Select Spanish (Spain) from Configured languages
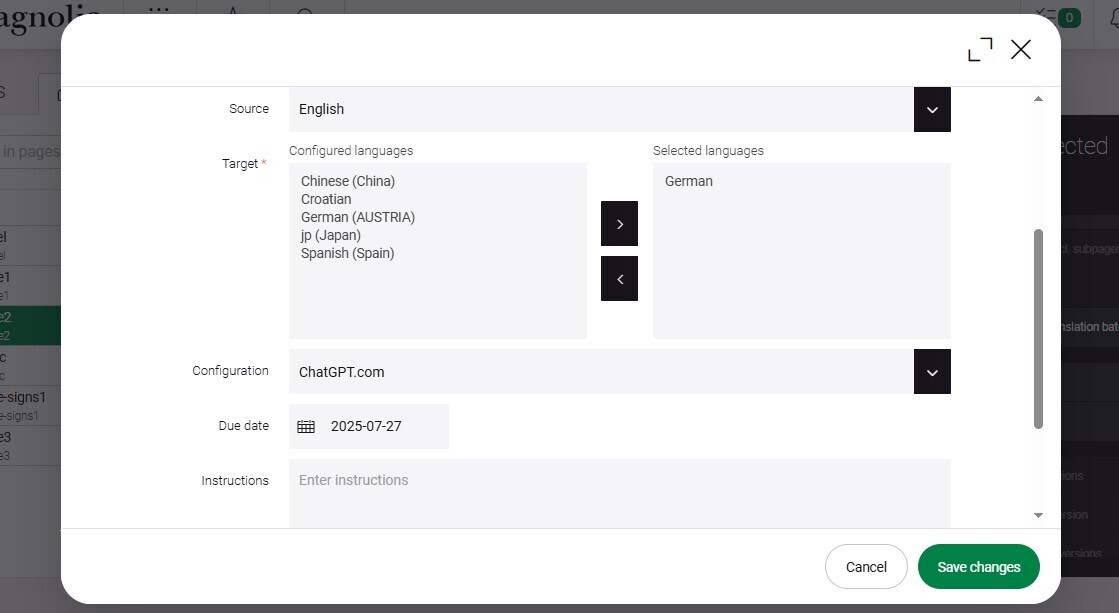Viewport: 1119px width, 613px height. point(347,253)
